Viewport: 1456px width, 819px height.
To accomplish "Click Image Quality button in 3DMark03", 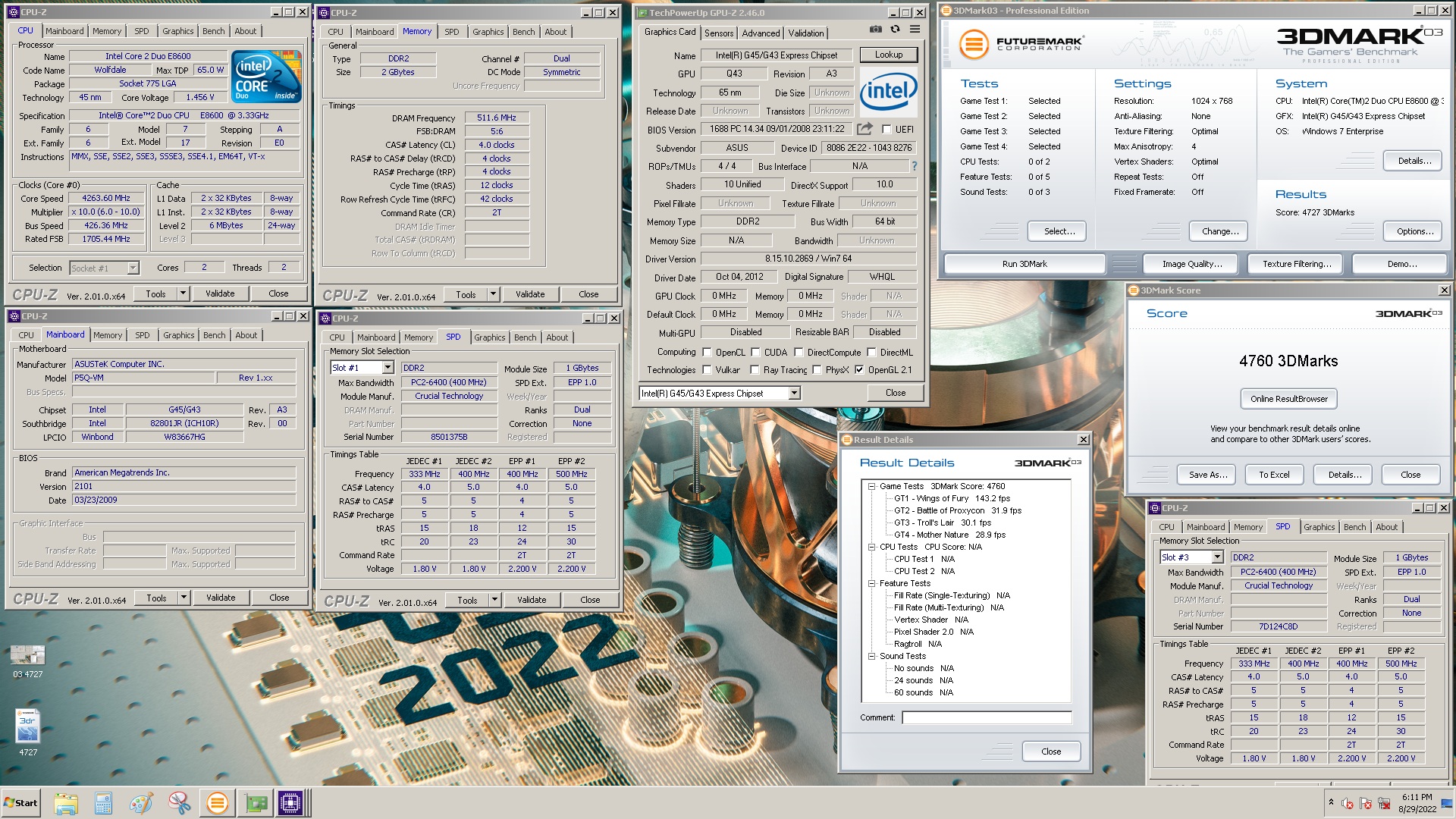I will (1192, 264).
